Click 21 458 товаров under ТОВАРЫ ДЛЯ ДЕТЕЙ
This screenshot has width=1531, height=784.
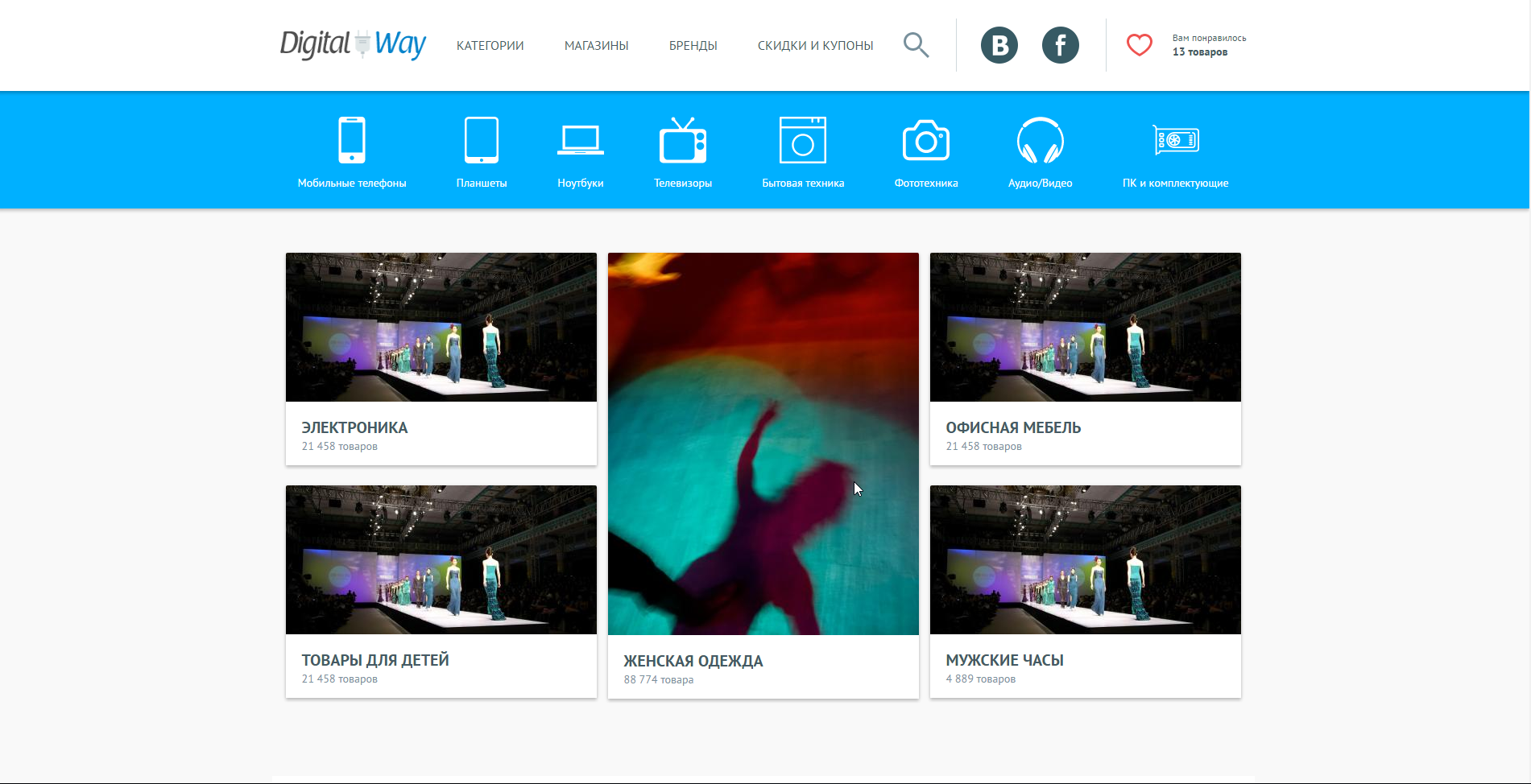pyautogui.click(x=340, y=679)
